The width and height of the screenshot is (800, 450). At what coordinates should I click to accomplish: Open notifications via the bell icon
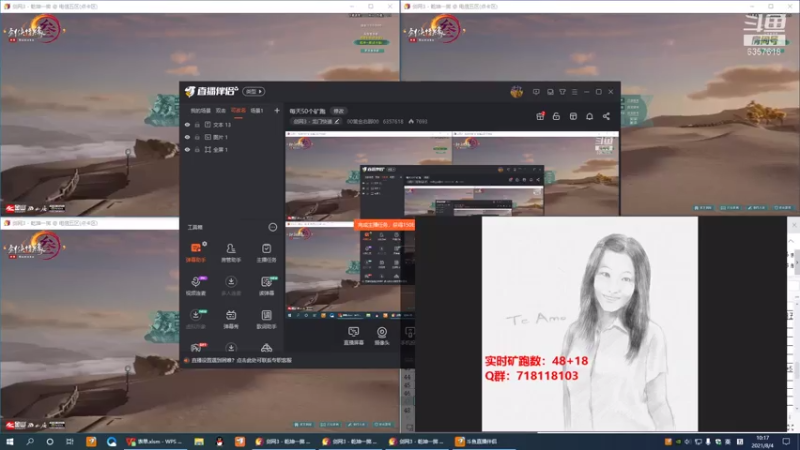click(589, 116)
